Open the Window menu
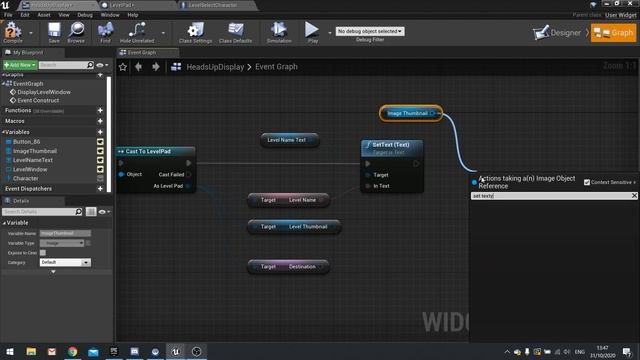The height and width of the screenshot is (360, 640). tap(110, 15)
